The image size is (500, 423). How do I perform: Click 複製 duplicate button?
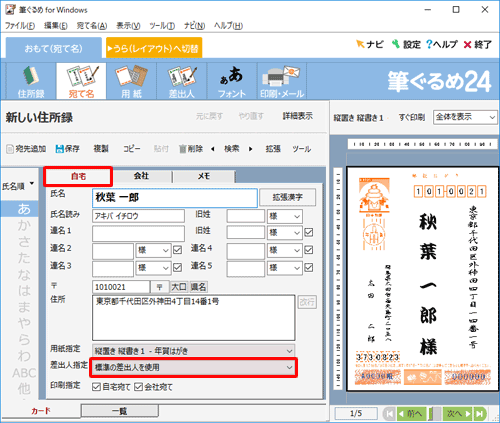(101, 149)
